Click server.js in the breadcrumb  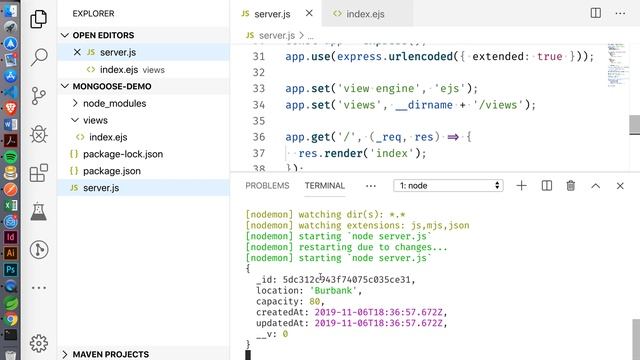pos(276,36)
